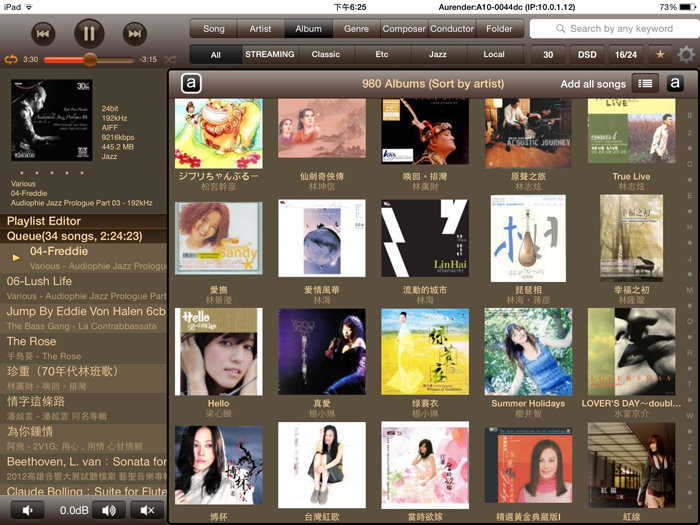Open the ジブリちゃんぷるー album
The width and height of the screenshot is (700, 525).
[x=219, y=133]
